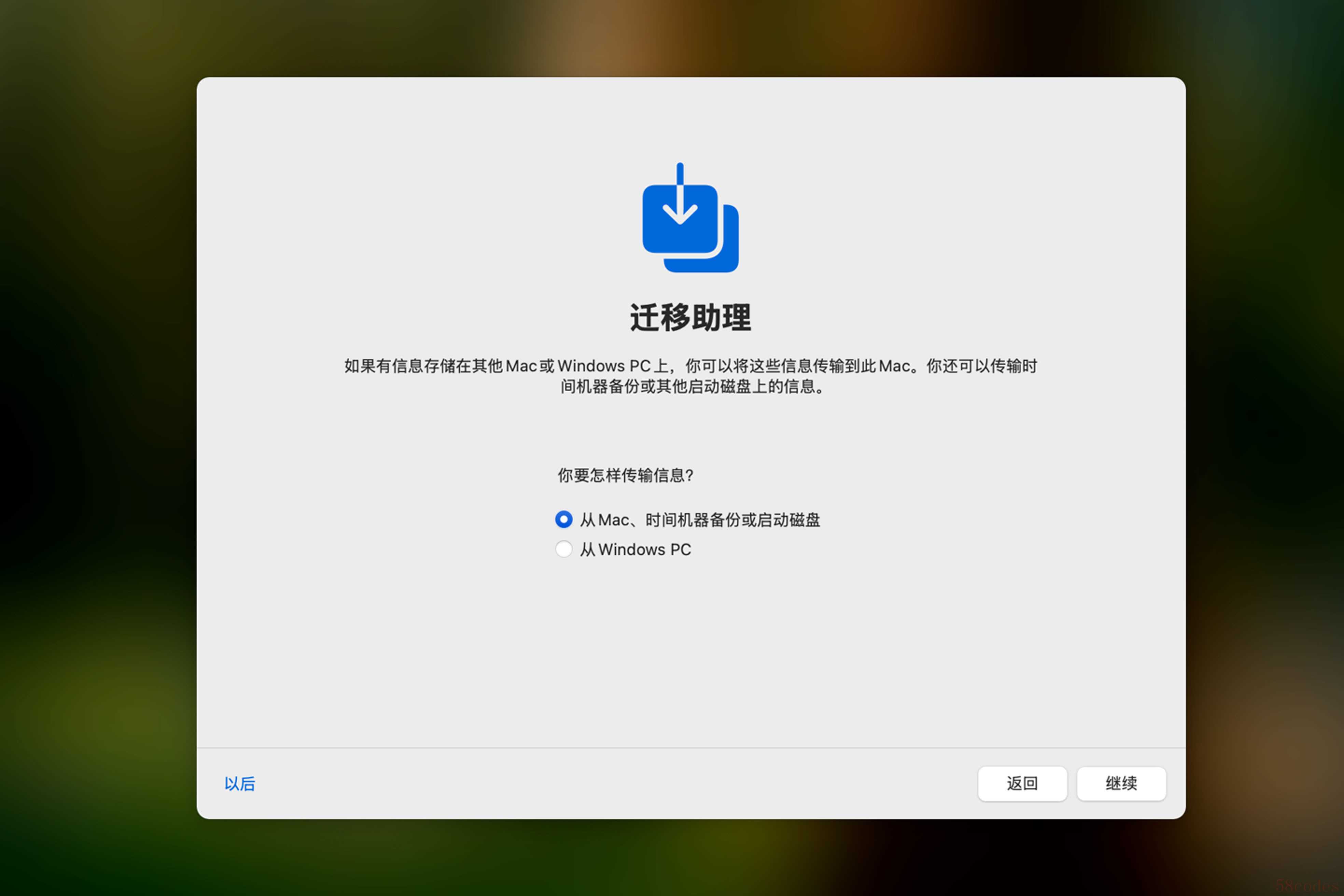Click the rear square of the stacked icon
Viewport: 1344px width, 896px height.
730,251
